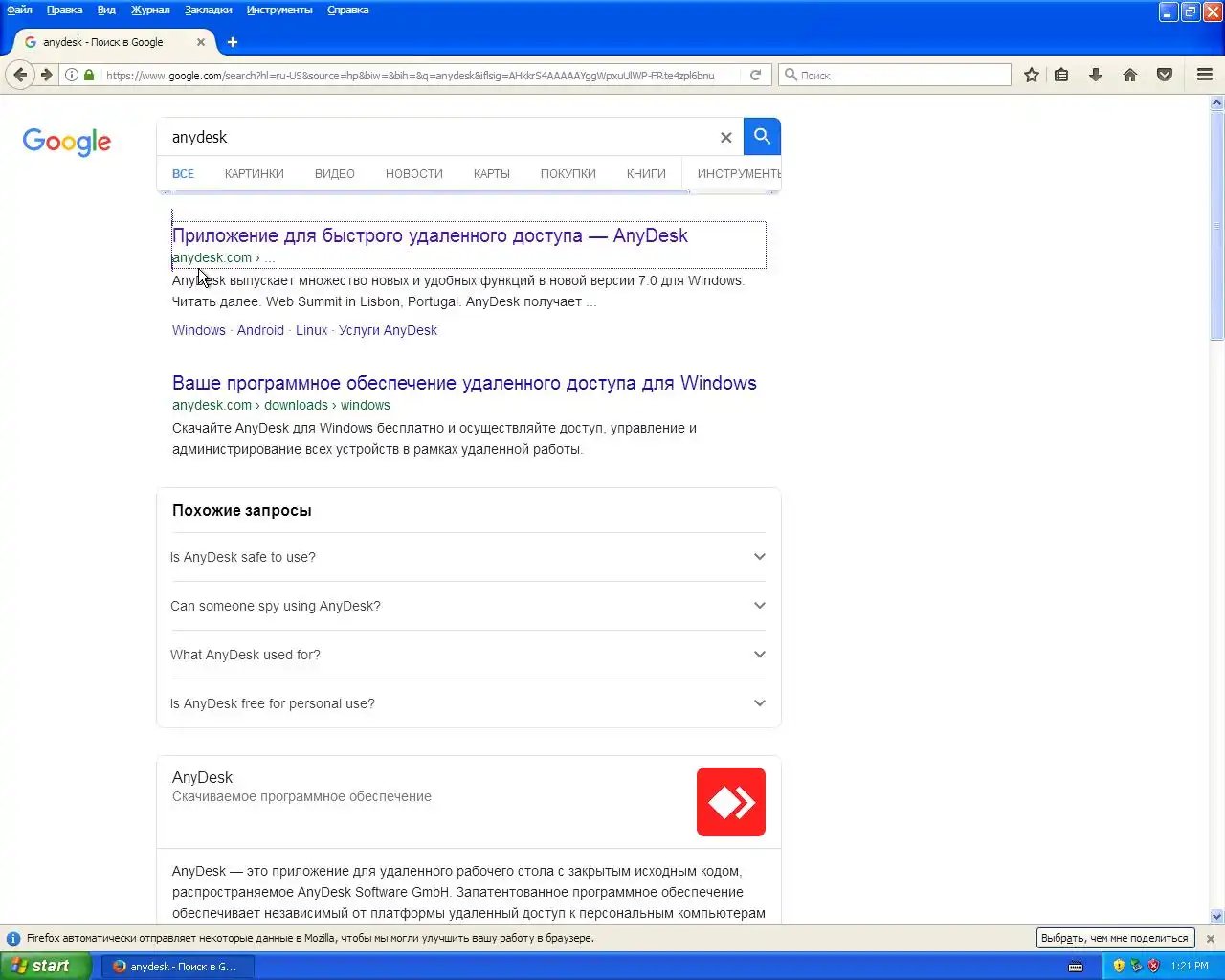This screenshot has height=980, width=1225.
Task: Open "Ваше программное обеспечение" Windows result
Action: pyautogui.click(x=464, y=383)
